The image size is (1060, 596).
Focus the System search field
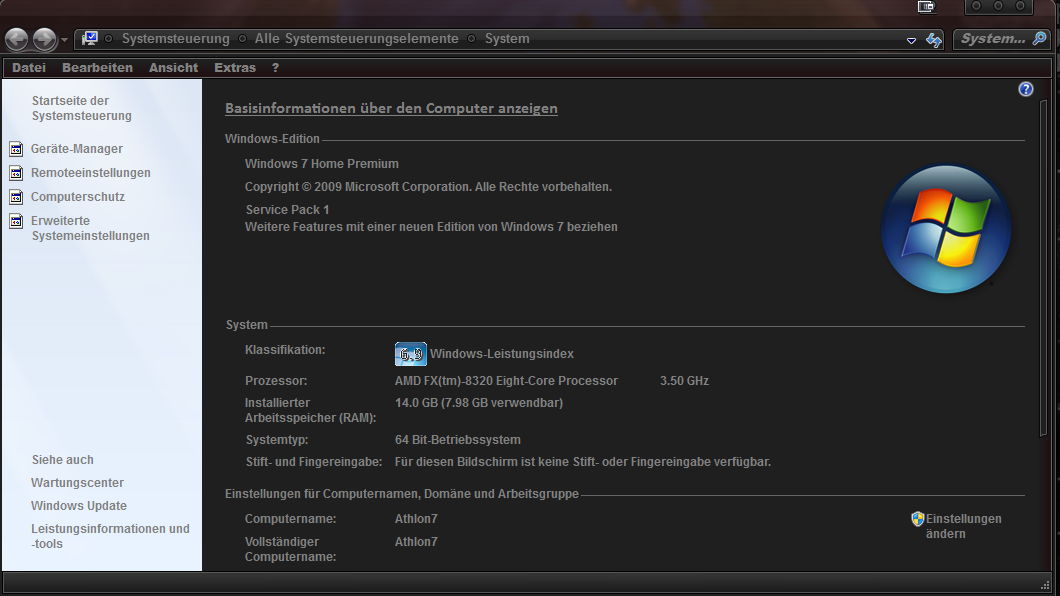tap(992, 39)
